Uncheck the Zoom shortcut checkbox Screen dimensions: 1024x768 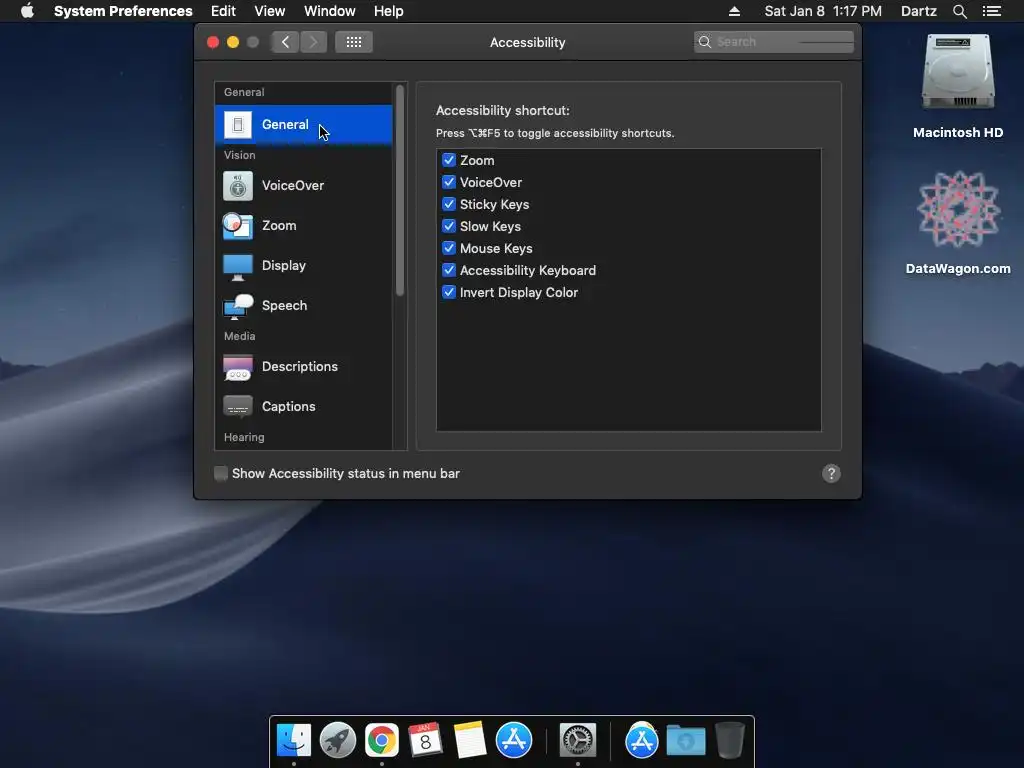point(449,160)
